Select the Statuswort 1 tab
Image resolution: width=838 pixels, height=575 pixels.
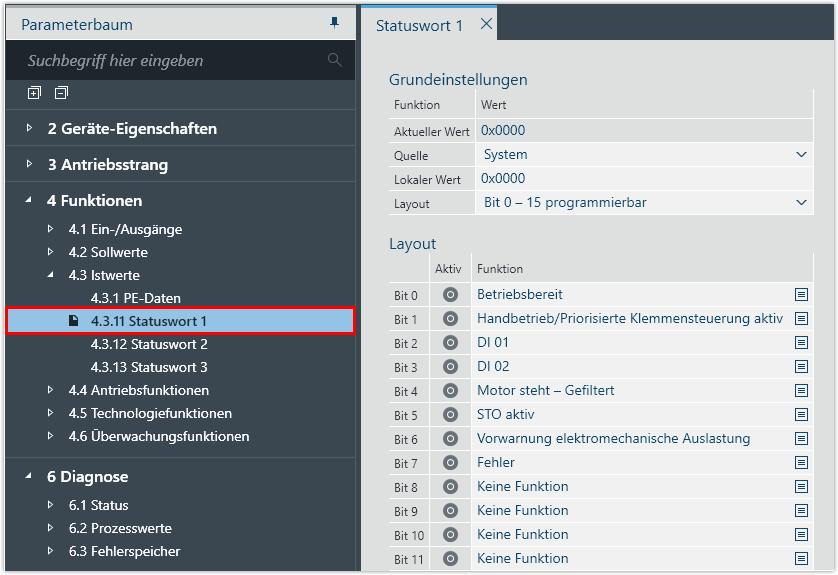419,25
